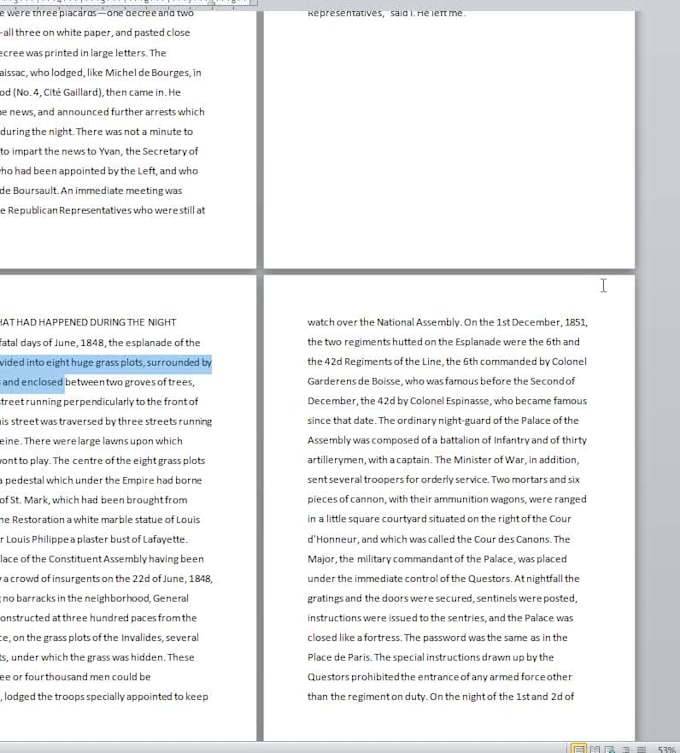
Task: Click the word 'Lafayette'
Action: click(165, 539)
